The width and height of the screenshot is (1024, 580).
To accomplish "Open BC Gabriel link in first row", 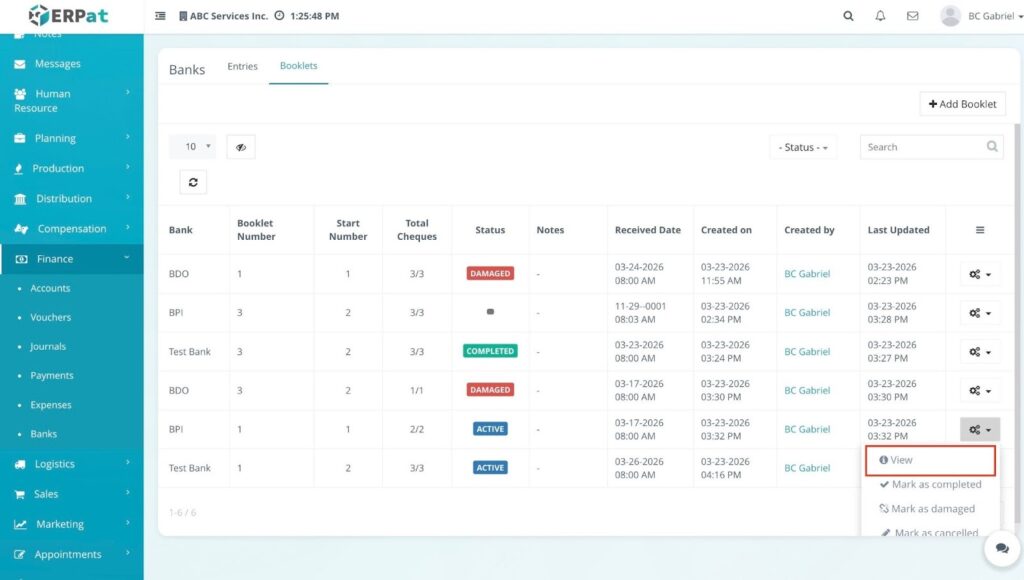I will [x=807, y=274].
